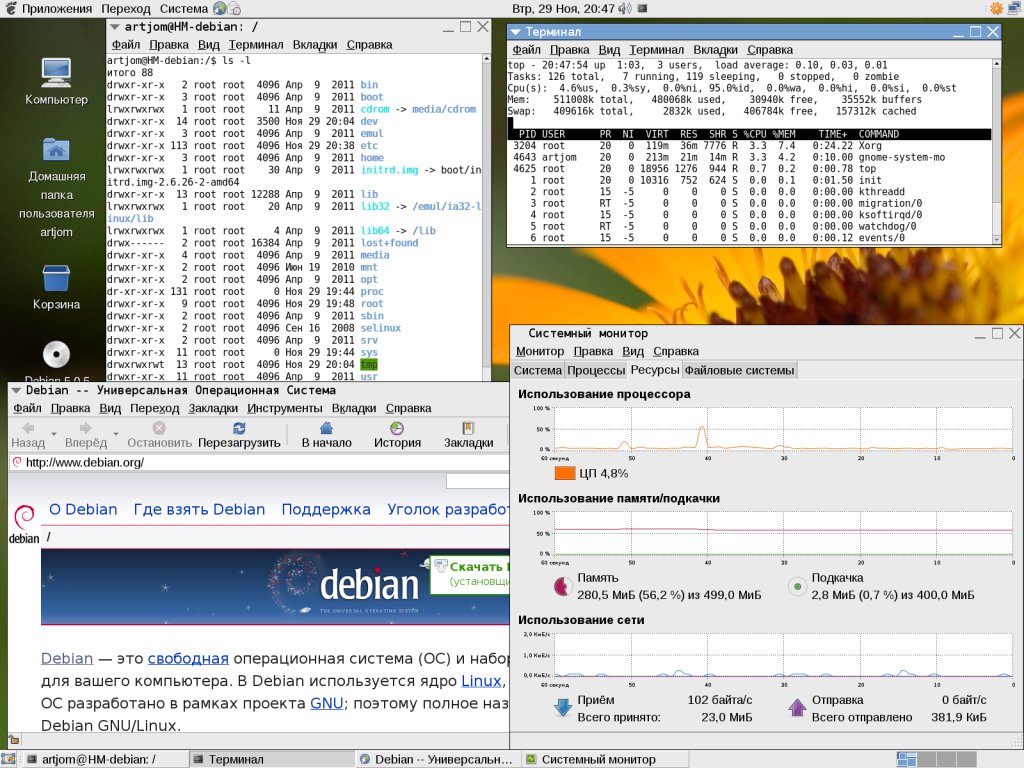Select the home folder desktop icon
The width and height of the screenshot is (1024, 768).
click(x=56, y=150)
